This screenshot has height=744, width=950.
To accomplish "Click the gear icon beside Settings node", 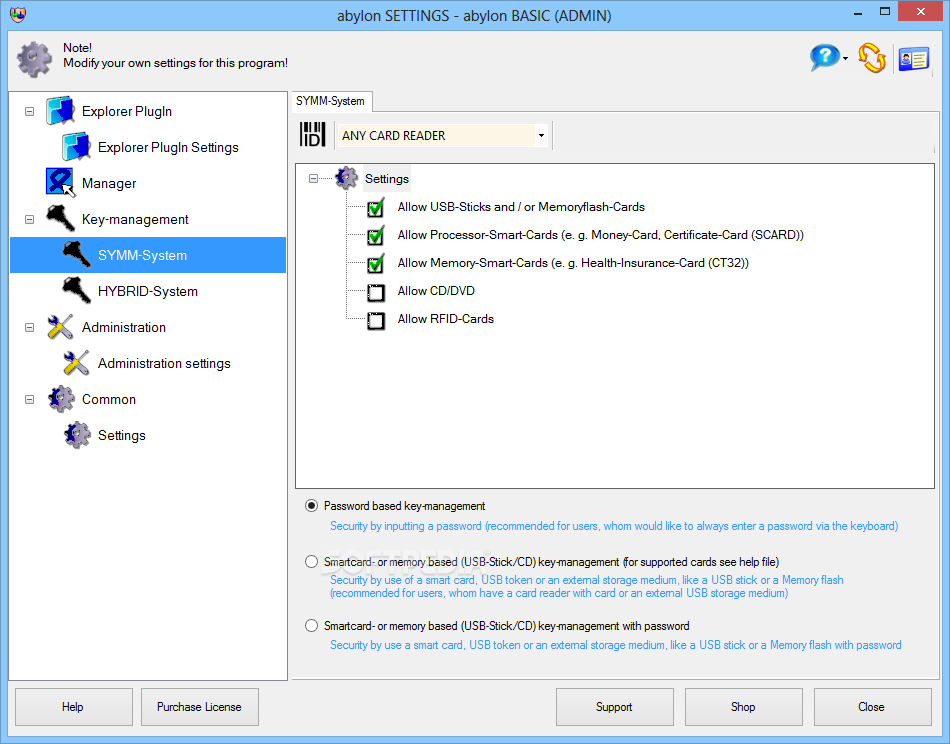I will coord(347,178).
